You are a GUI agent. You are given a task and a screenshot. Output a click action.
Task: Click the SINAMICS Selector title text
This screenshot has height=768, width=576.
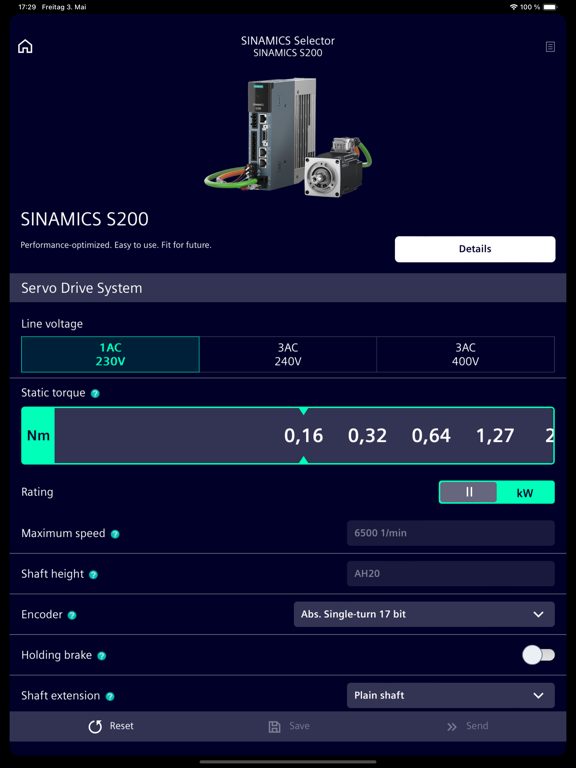coord(288,41)
